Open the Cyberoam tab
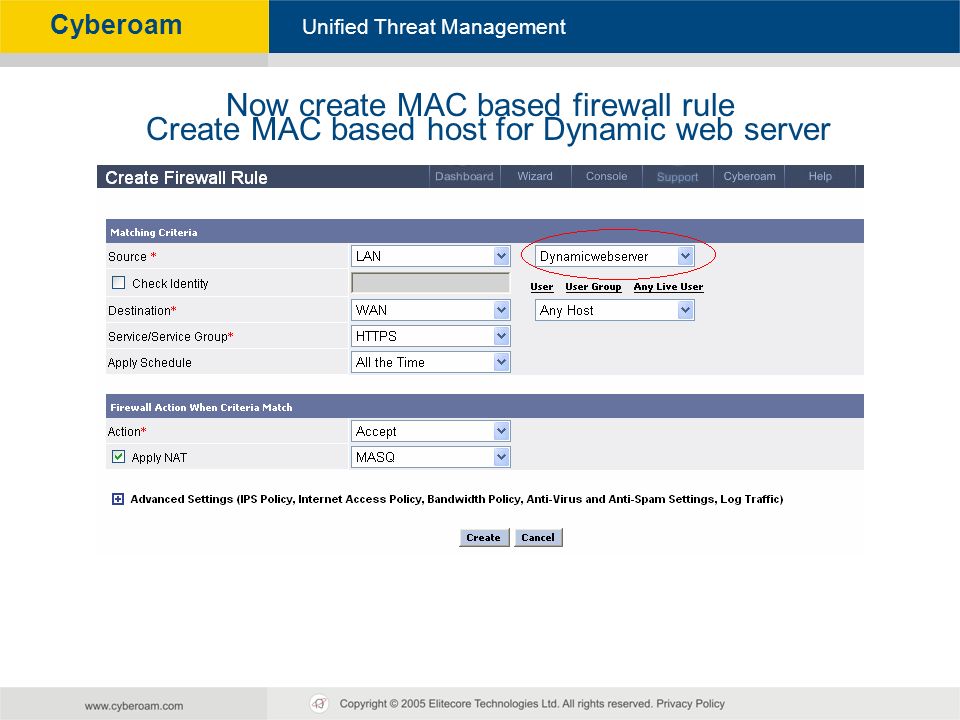Image resolution: width=960 pixels, height=720 pixels. click(x=749, y=176)
